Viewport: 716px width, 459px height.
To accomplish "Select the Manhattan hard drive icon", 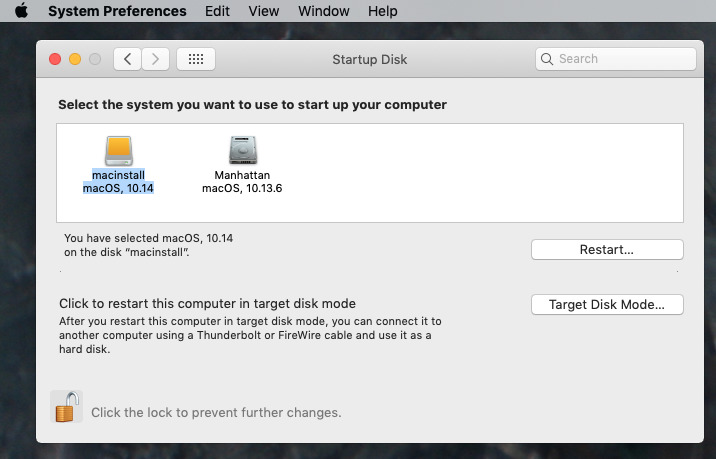I will pyautogui.click(x=243, y=150).
